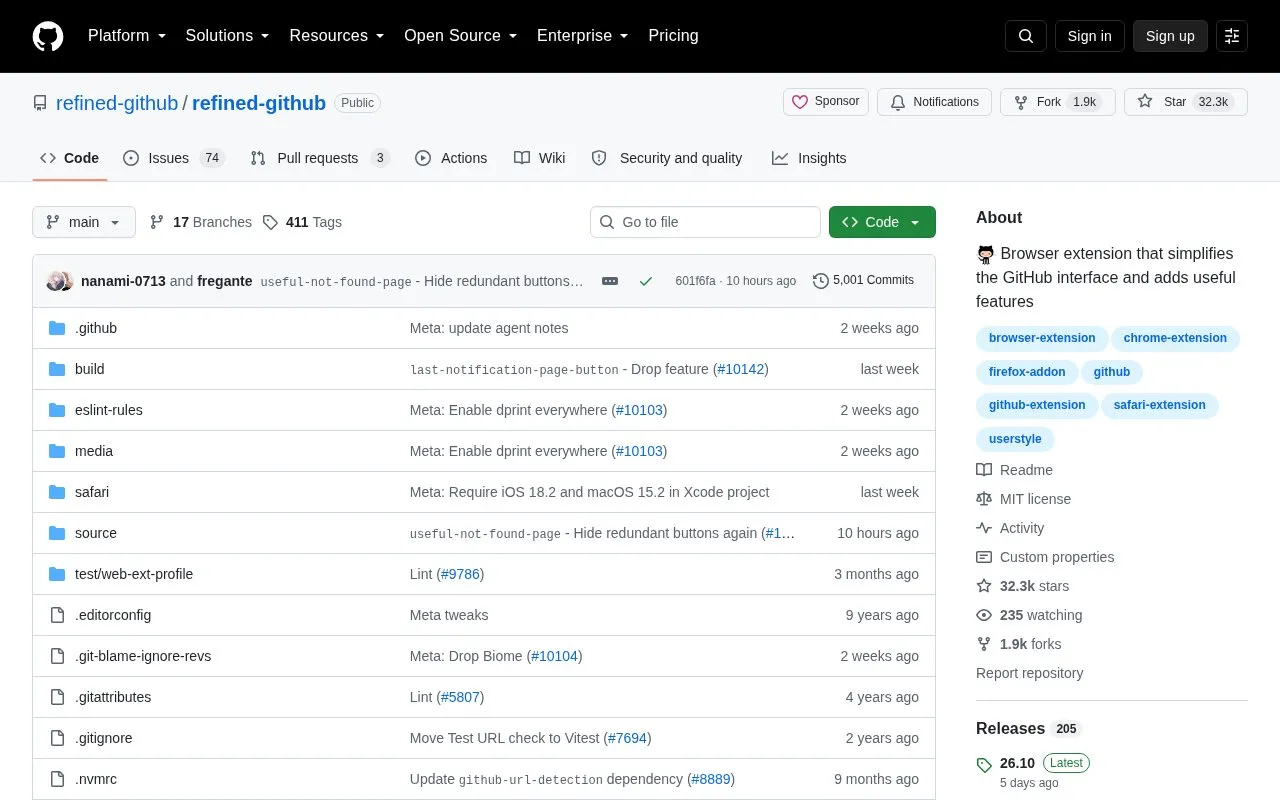This screenshot has height=800, width=1280.
Task: Click the Pricing link
Action: coord(673,36)
